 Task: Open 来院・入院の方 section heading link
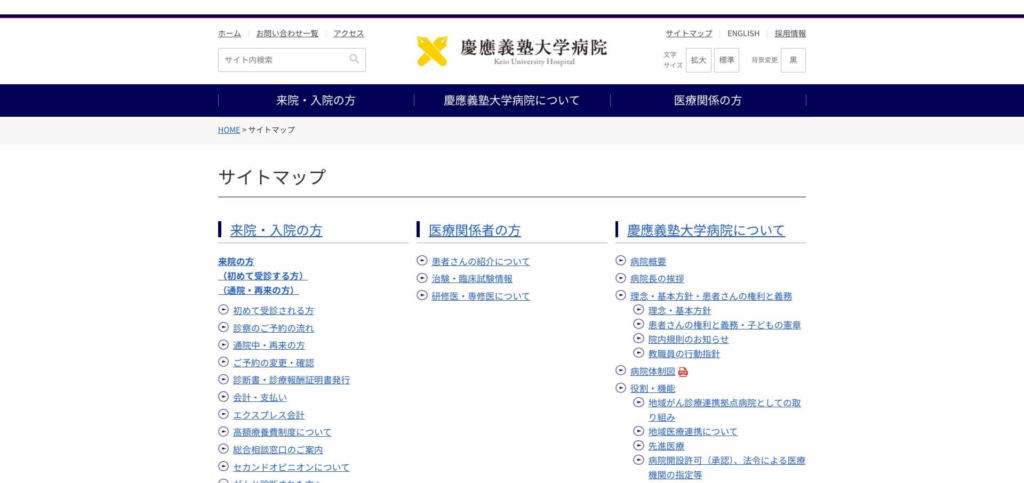coord(276,230)
